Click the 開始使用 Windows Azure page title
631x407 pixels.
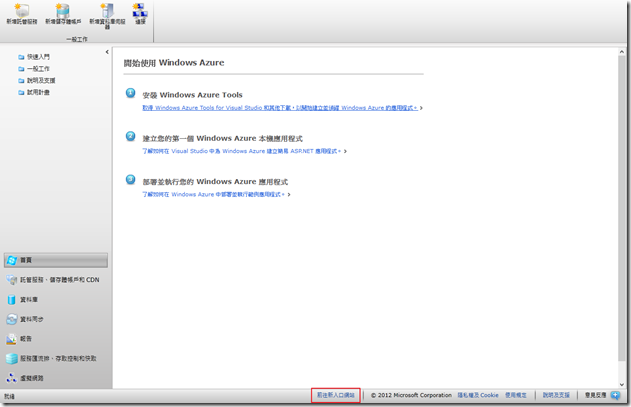coord(174,63)
